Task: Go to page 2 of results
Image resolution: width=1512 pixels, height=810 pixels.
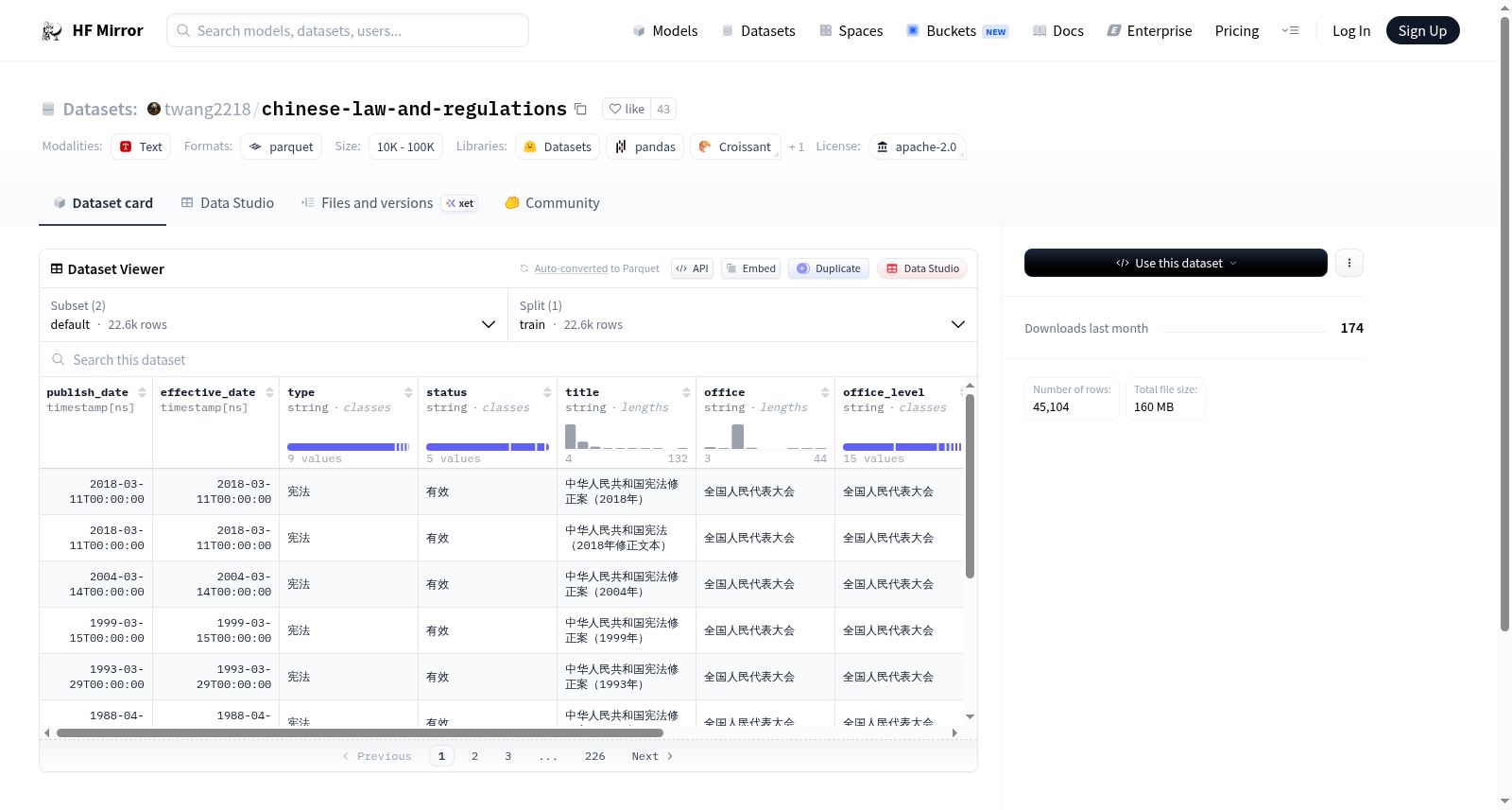Action: (474, 756)
